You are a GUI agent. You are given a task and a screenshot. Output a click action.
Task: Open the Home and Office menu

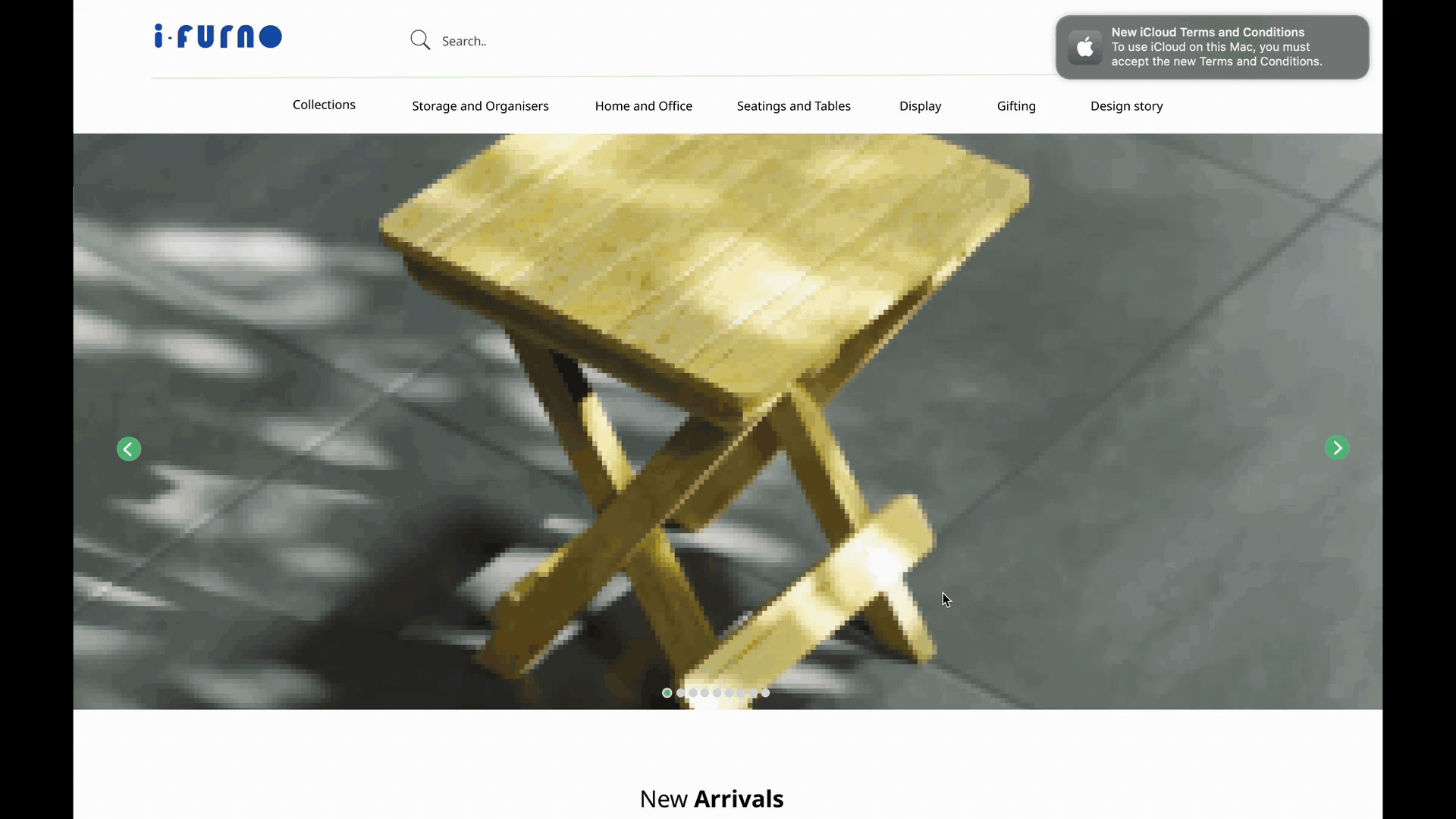coord(644,106)
